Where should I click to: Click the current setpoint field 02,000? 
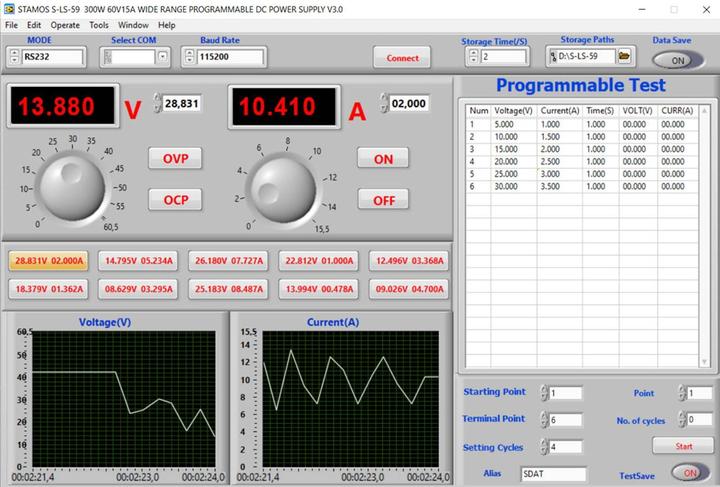point(409,103)
